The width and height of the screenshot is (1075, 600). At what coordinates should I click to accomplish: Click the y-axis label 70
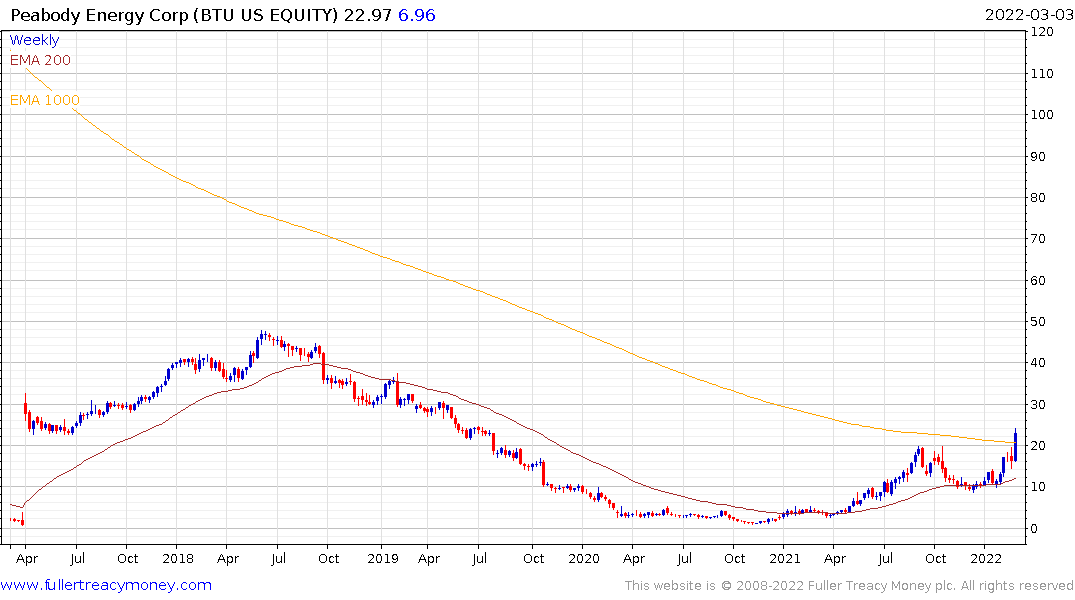[x=1039, y=239]
